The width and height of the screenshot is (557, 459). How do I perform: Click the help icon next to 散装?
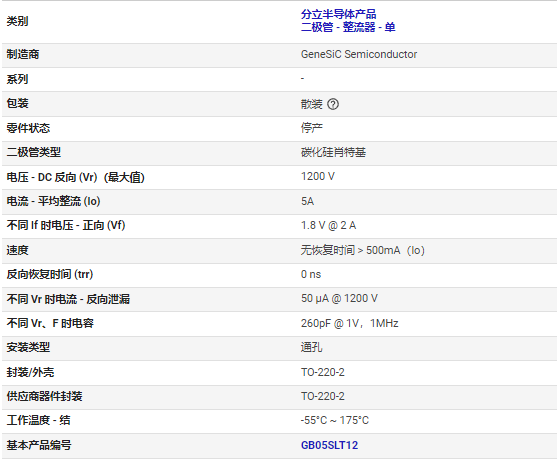pos(333,104)
